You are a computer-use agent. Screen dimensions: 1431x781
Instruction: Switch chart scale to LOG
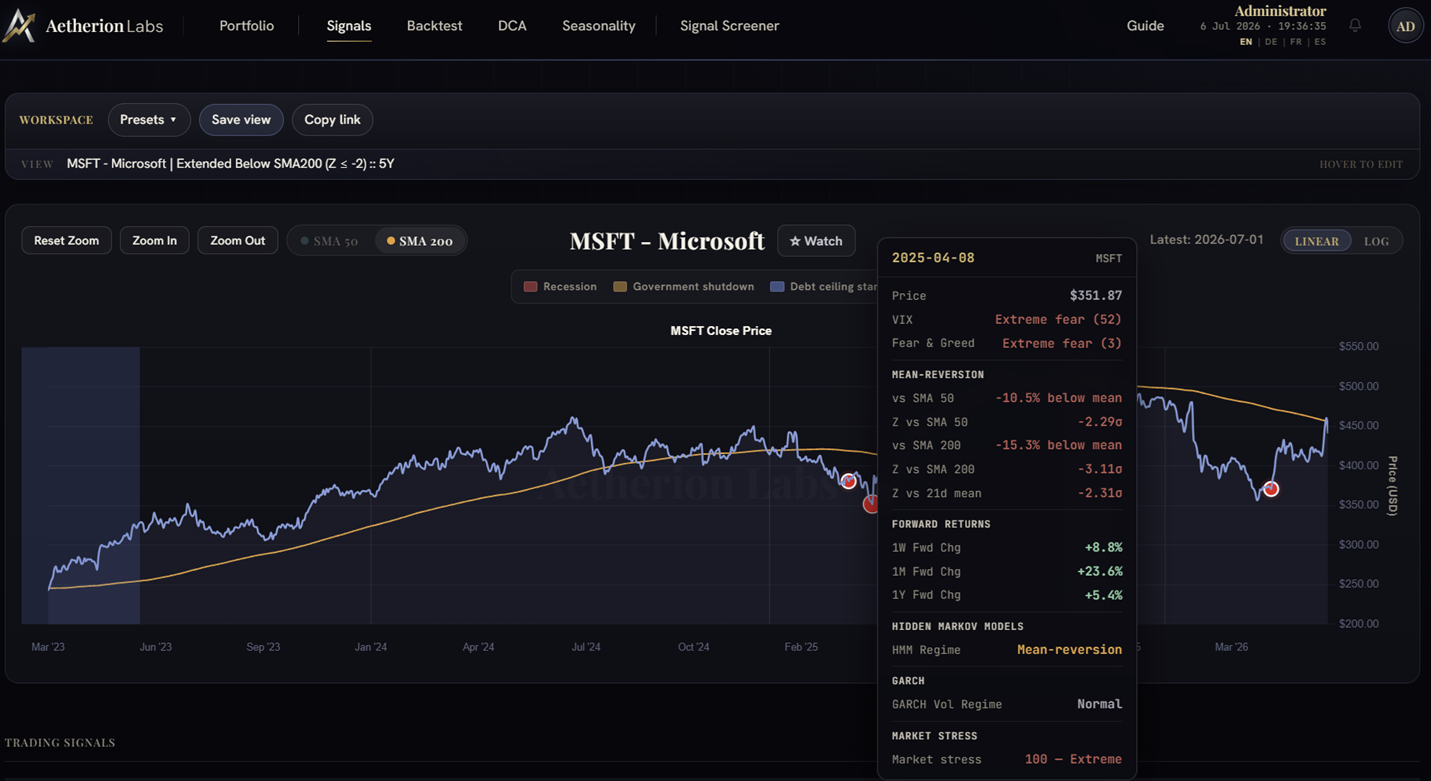[x=1376, y=241]
